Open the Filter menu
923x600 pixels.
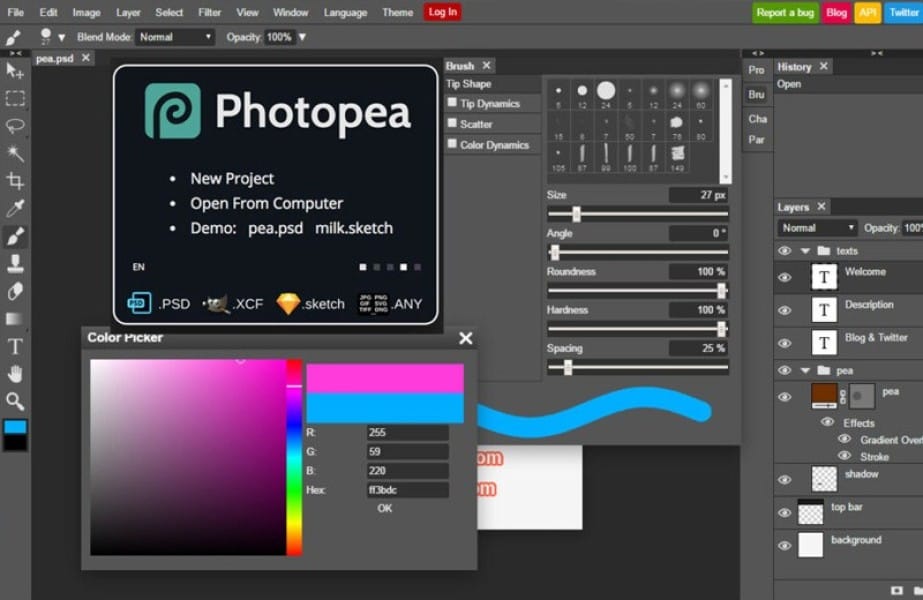(x=210, y=12)
